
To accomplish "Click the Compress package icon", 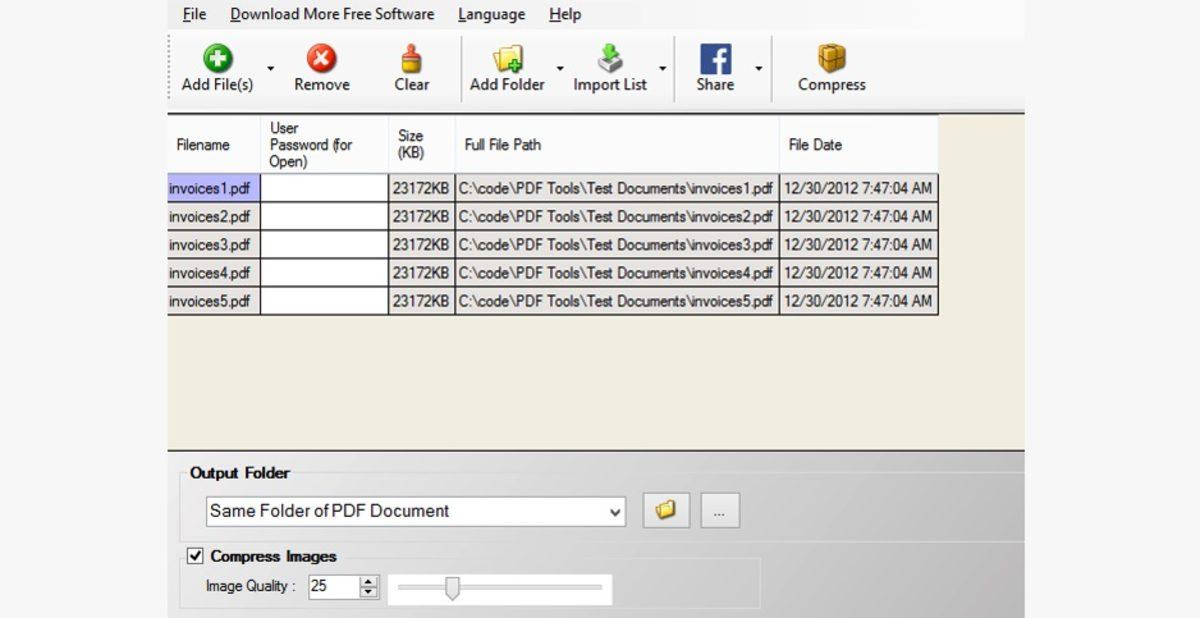I will point(830,58).
